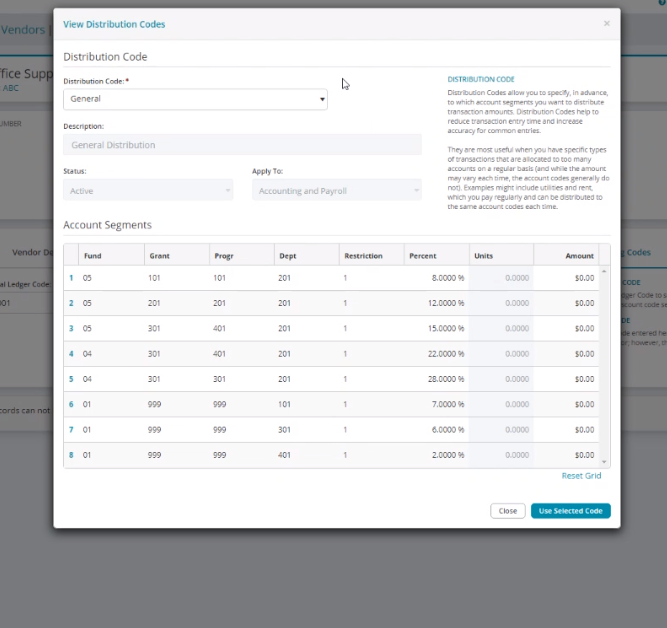Click the Vendors heading in background page

pyautogui.click(x=23, y=30)
